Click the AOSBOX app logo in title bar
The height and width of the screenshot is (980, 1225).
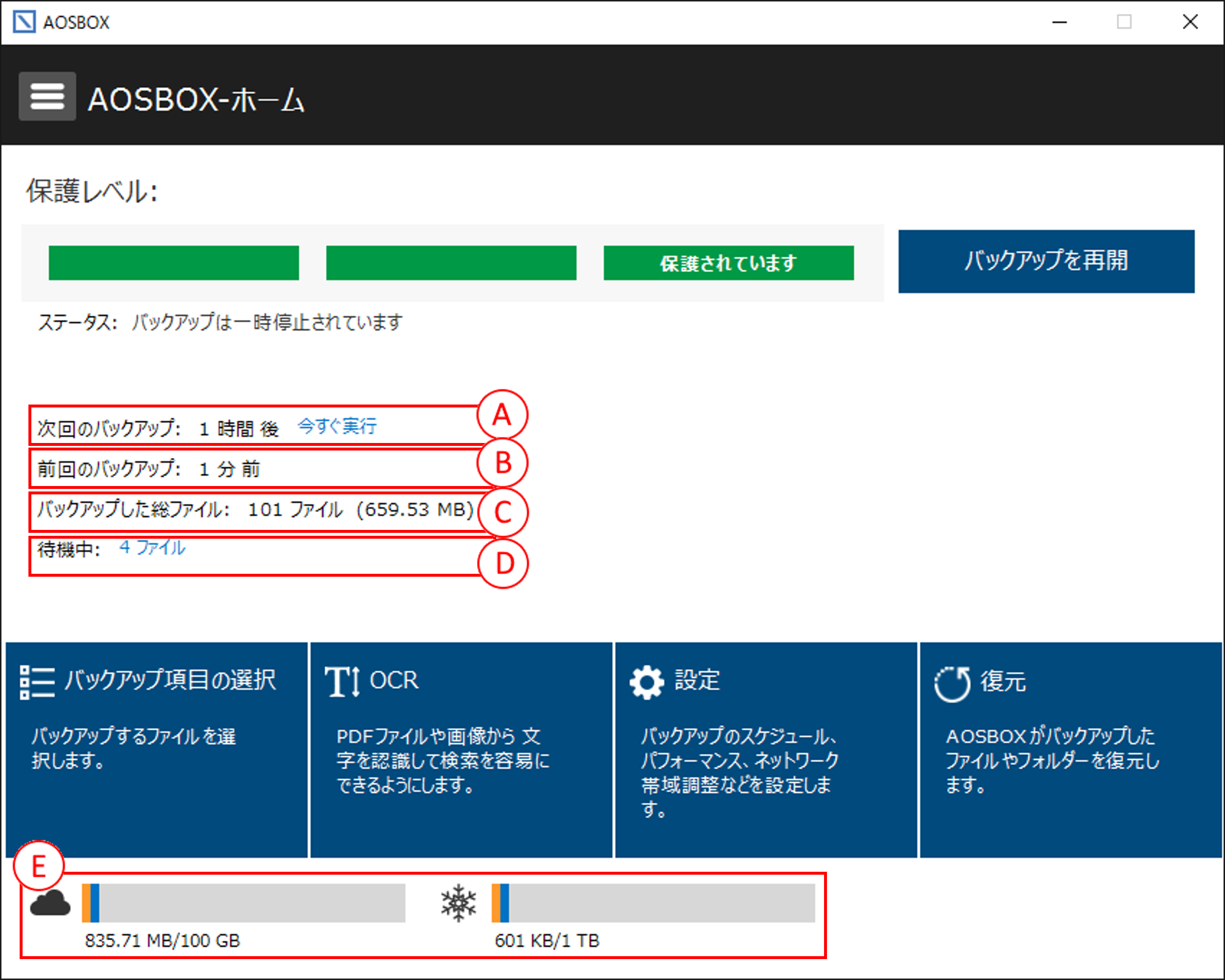(x=24, y=22)
